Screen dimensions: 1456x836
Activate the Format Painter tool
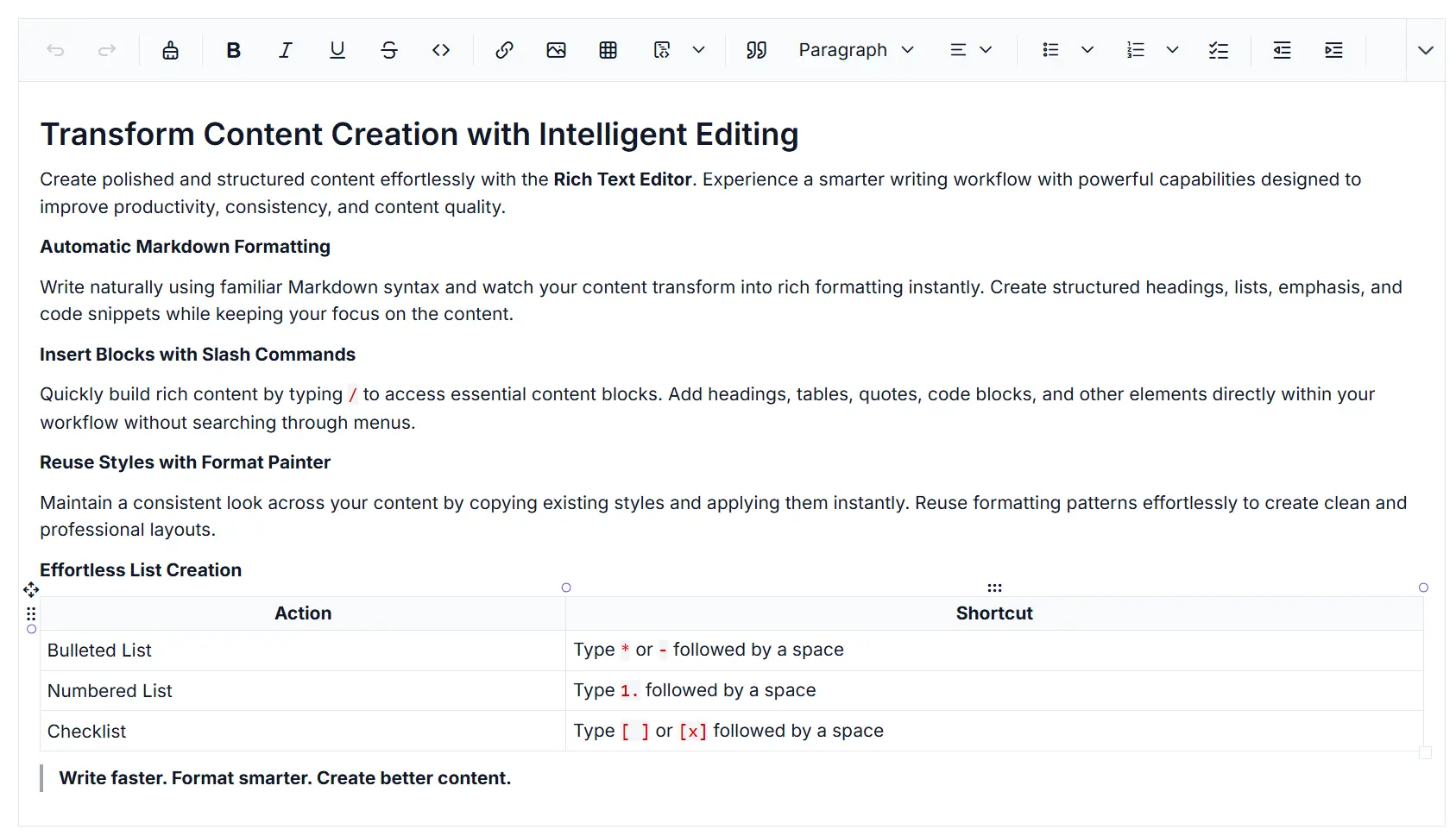[171, 50]
